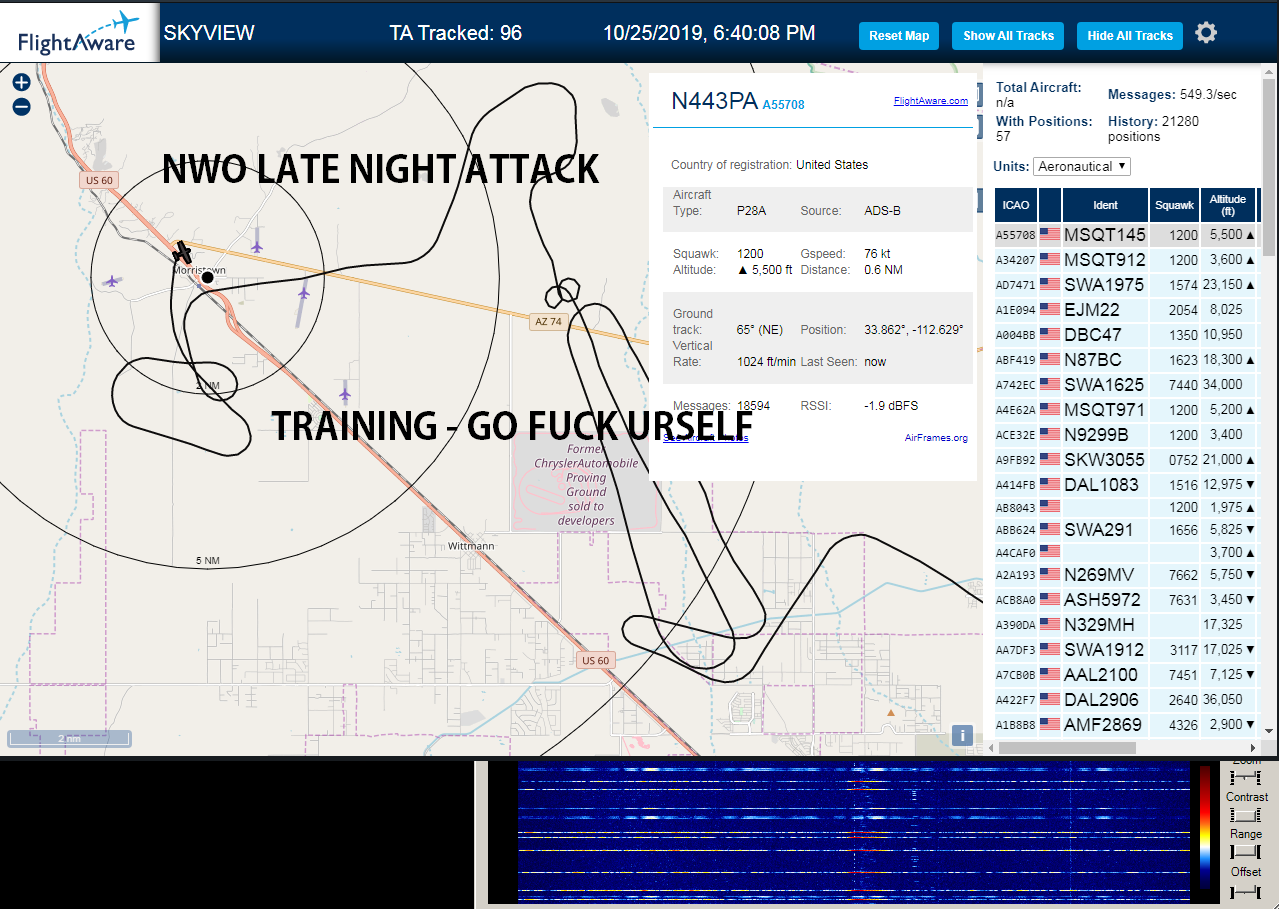Select the AMF2869 aircraft row
The image size is (1279, 909).
click(x=1126, y=725)
